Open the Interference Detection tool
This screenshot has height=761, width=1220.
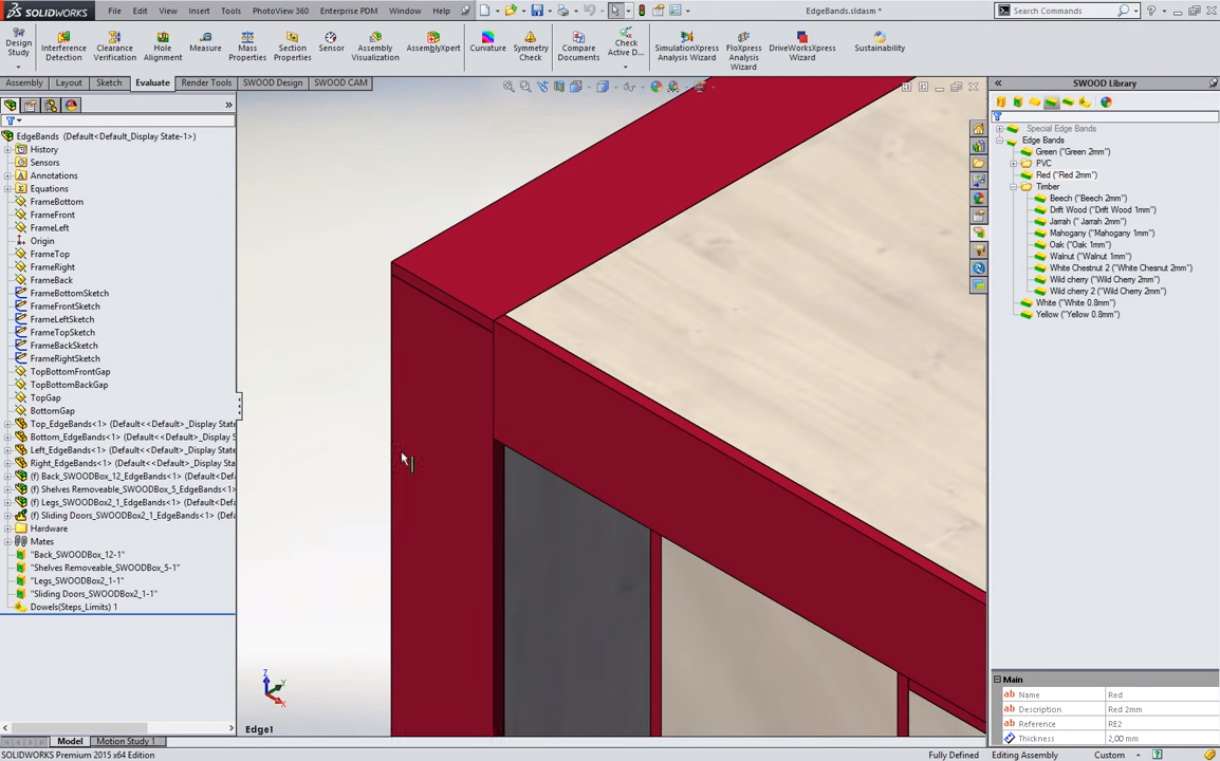click(63, 46)
